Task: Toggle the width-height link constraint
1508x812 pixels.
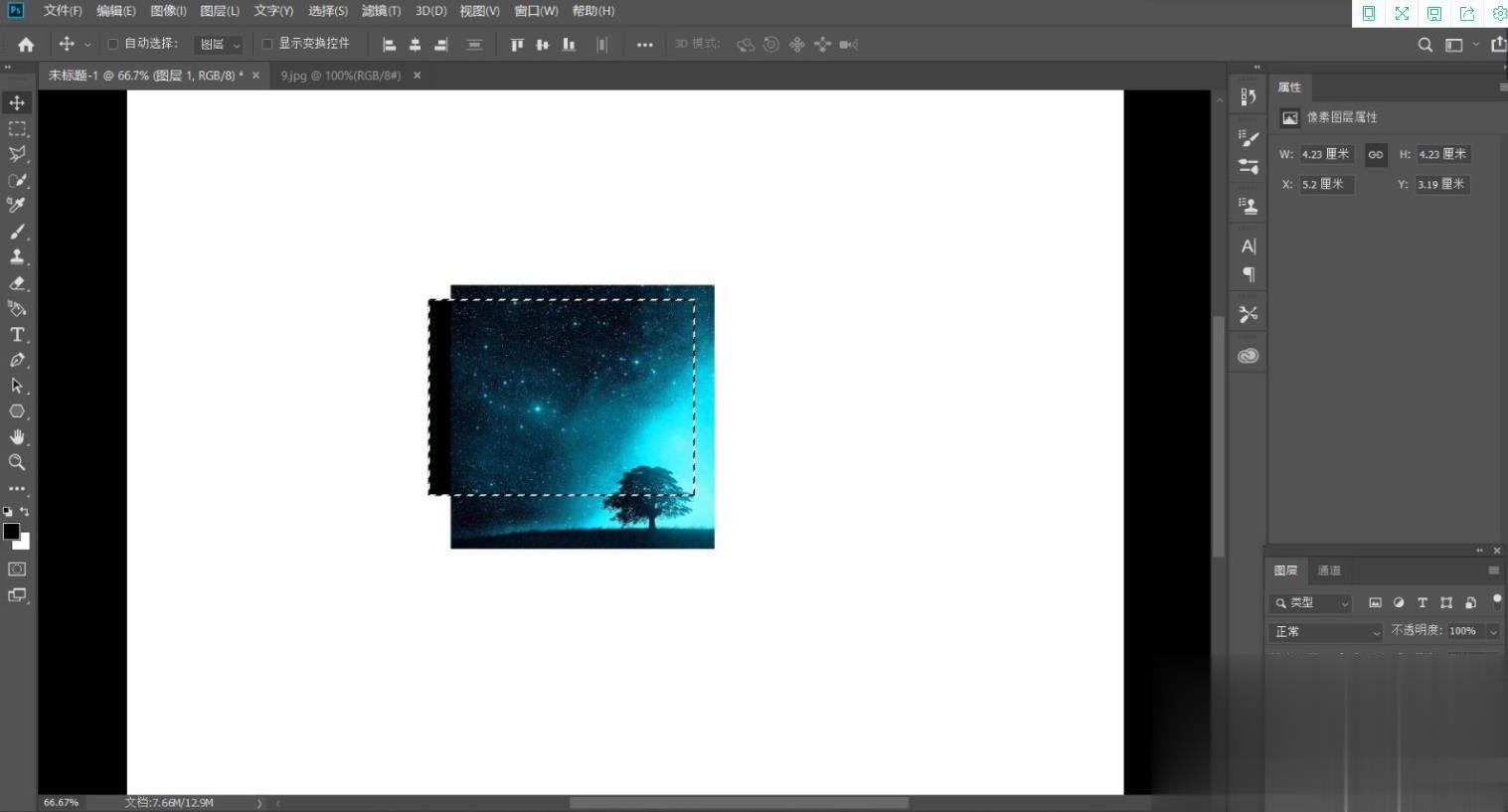Action: pyautogui.click(x=1375, y=154)
